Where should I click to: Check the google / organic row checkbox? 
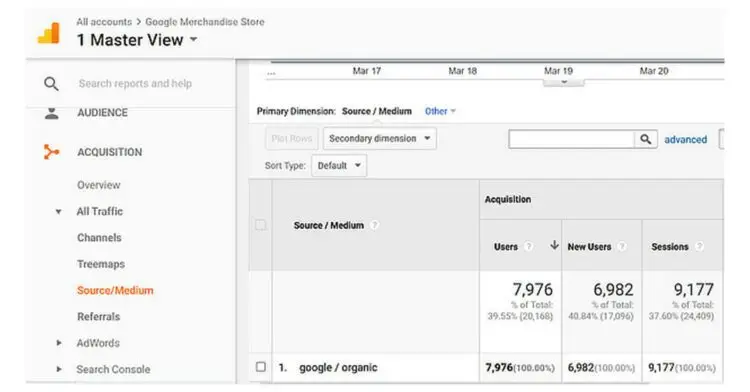pos(261,367)
